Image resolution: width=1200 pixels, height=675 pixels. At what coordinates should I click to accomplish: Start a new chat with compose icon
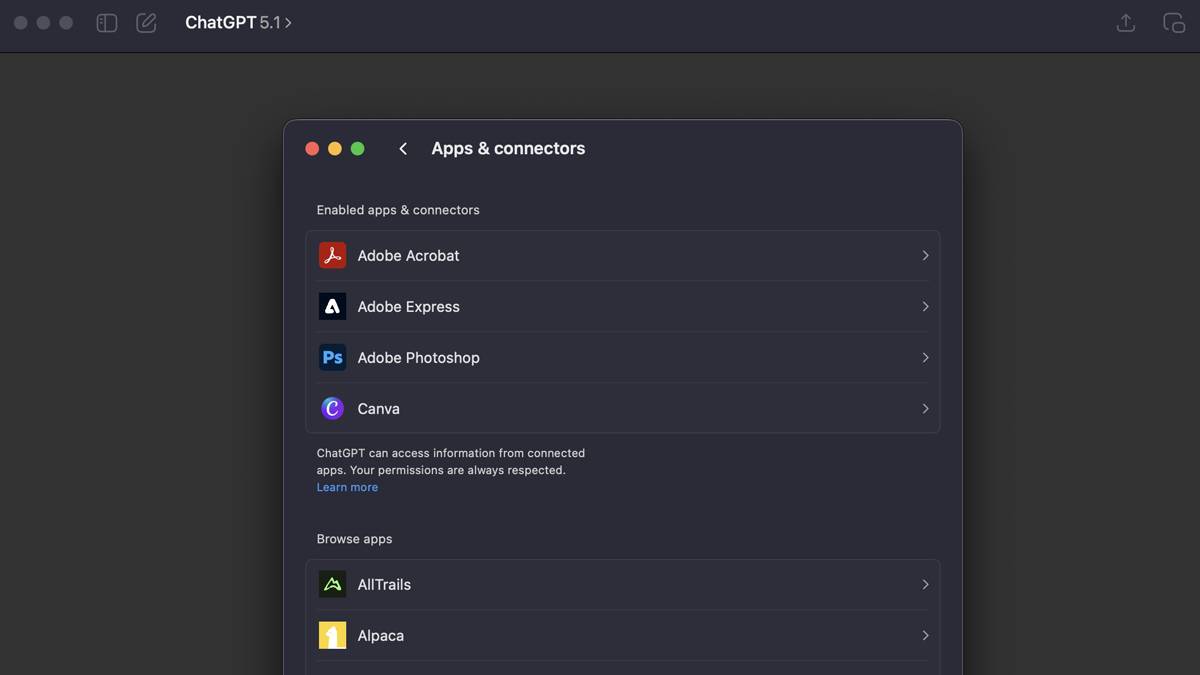tap(146, 23)
